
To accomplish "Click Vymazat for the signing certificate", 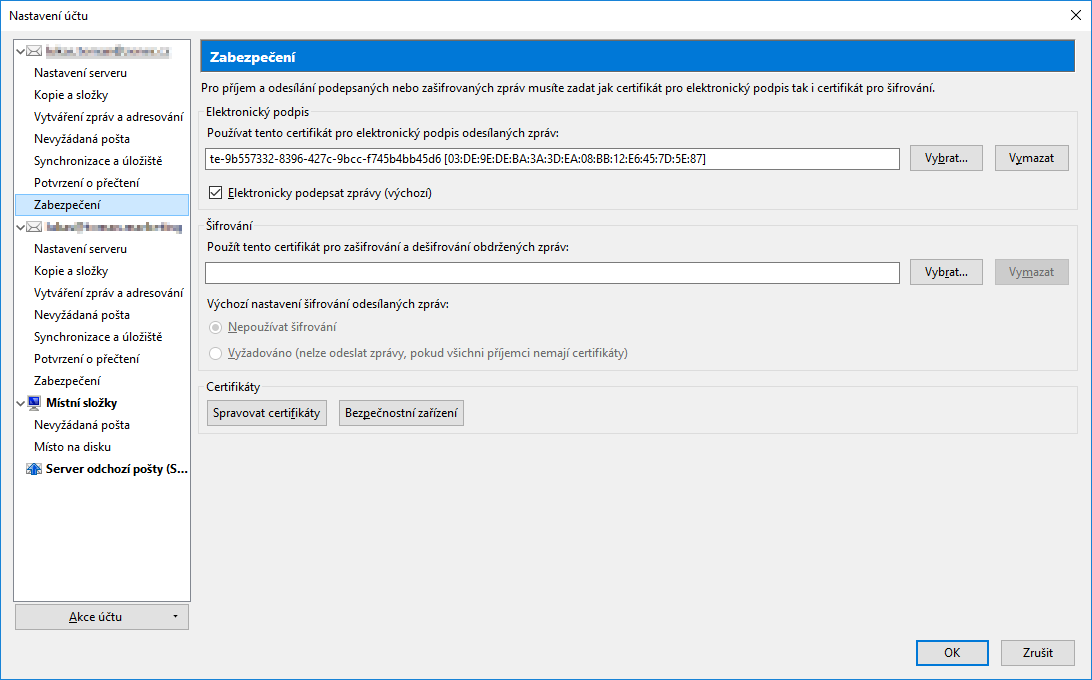I will [1031, 158].
